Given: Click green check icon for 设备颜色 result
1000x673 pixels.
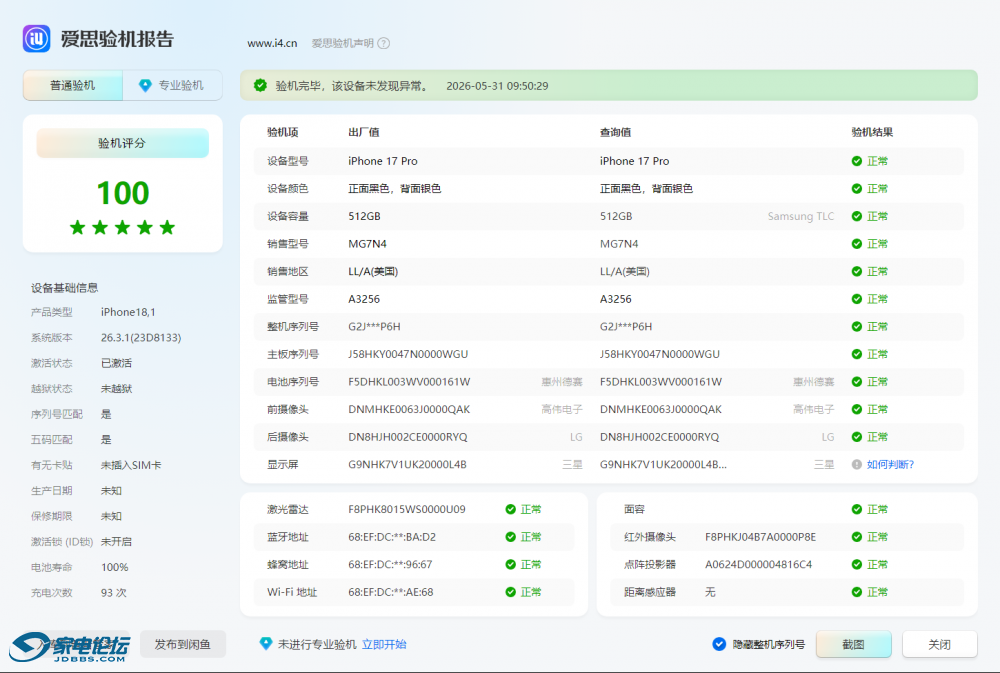Looking at the screenshot, I should (x=857, y=189).
